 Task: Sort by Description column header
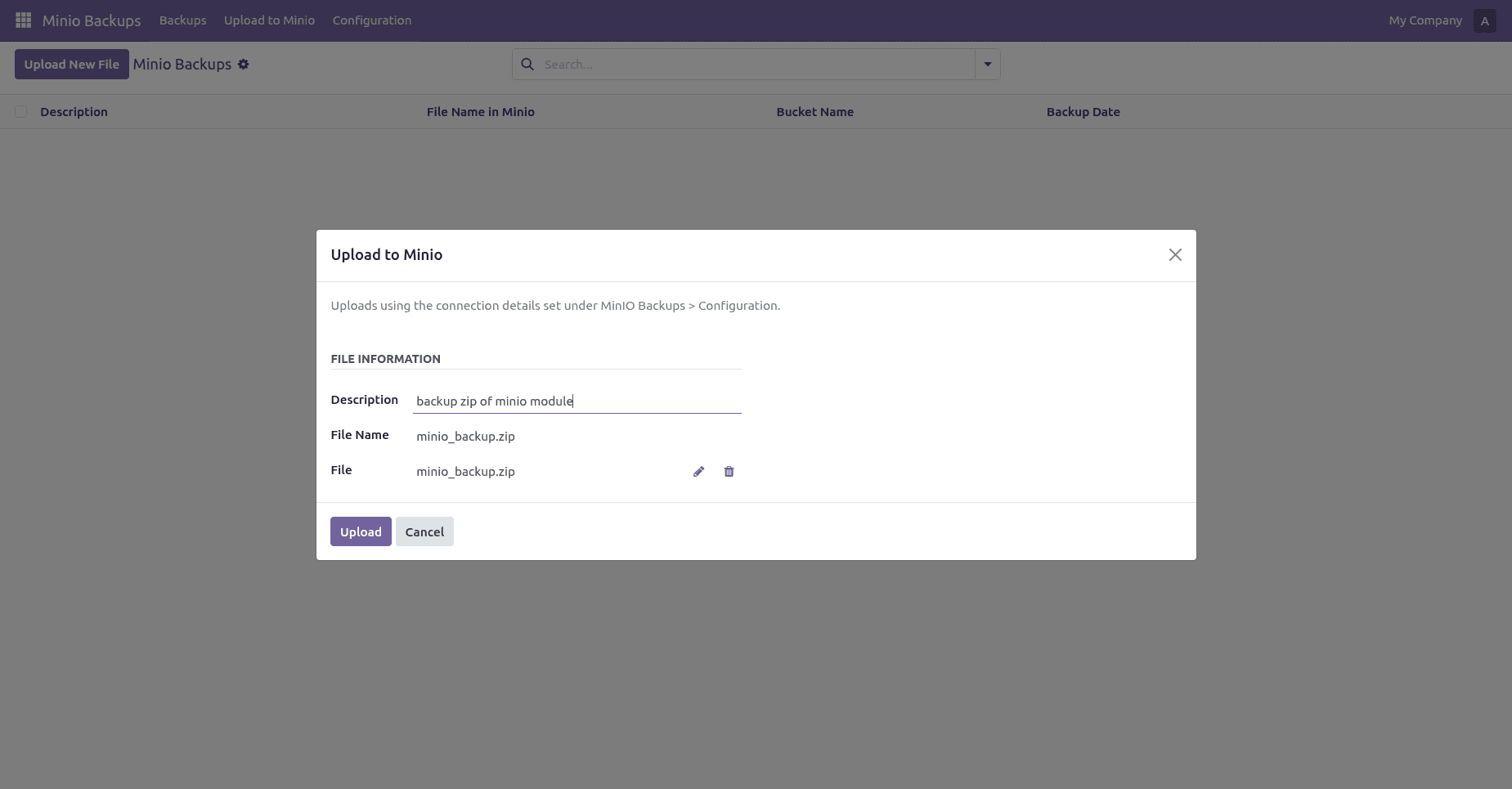74,112
